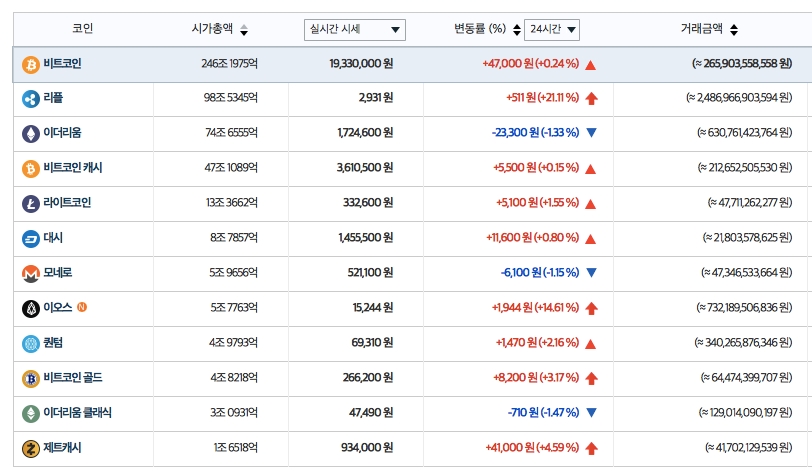The image size is (812, 476).
Task: Click the Zcash coin icon
Action: [30, 448]
